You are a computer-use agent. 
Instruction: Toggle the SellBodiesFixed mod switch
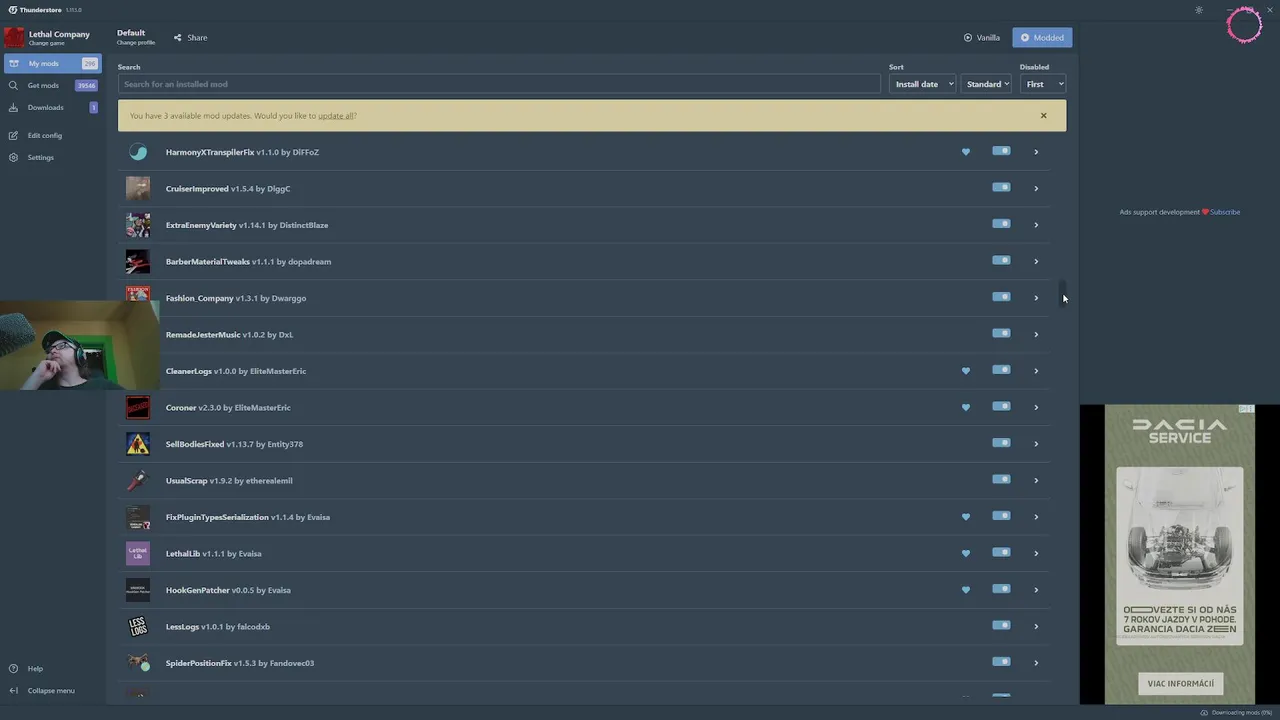[1001, 443]
